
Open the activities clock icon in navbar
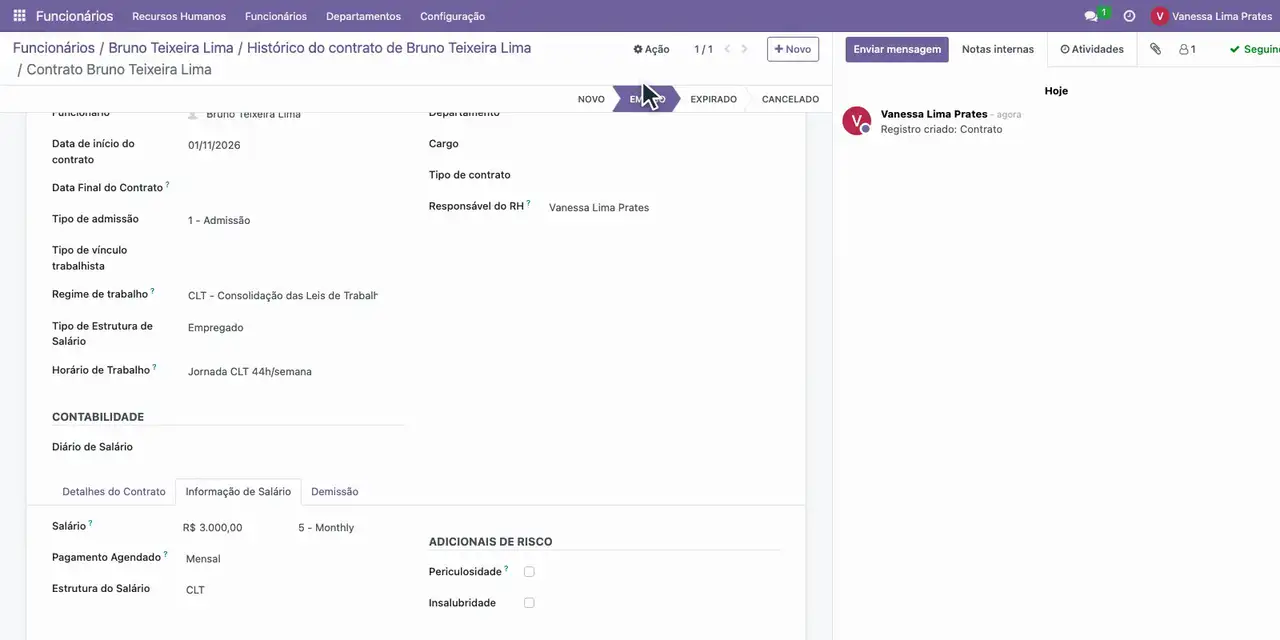tap(1129, 16)
